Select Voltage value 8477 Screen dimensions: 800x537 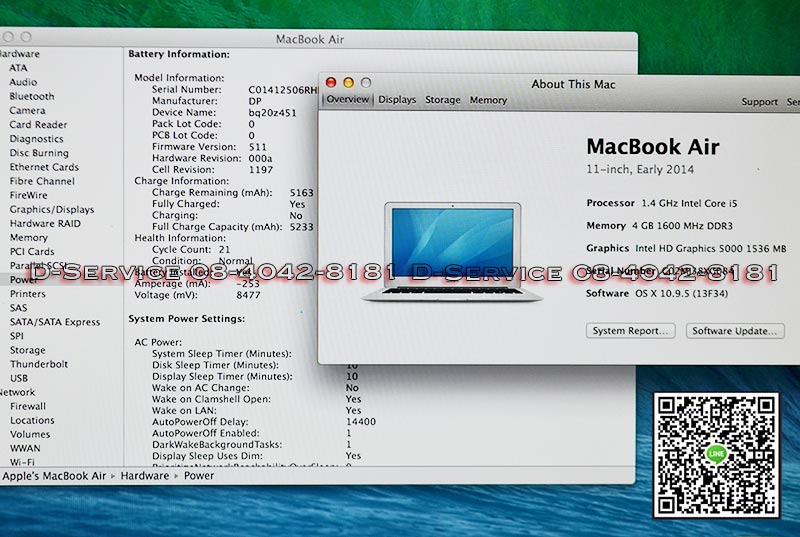[x=248, y=295]
